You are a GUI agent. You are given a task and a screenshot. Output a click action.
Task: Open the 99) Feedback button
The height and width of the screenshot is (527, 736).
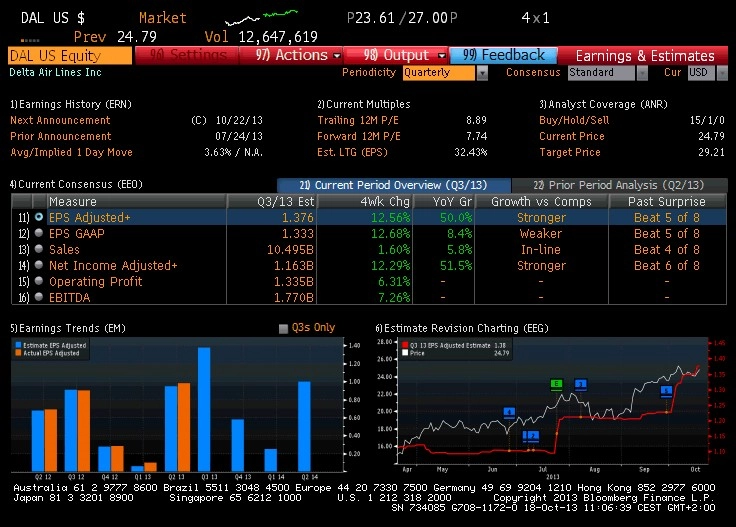503,55
